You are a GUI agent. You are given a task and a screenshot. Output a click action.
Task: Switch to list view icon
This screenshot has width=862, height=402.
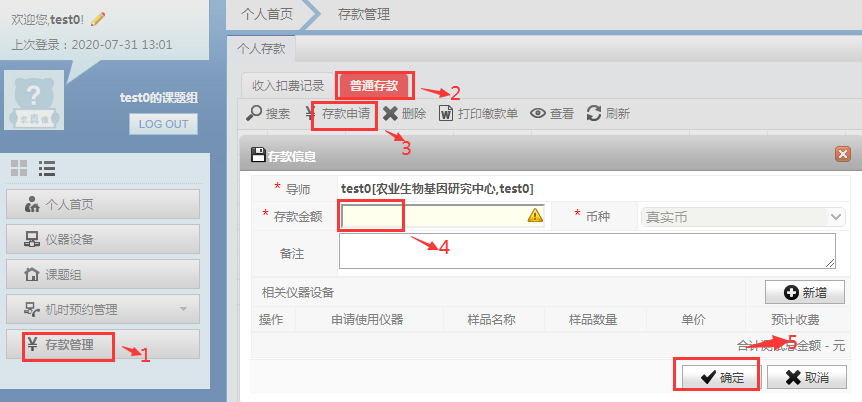(47, 168)
